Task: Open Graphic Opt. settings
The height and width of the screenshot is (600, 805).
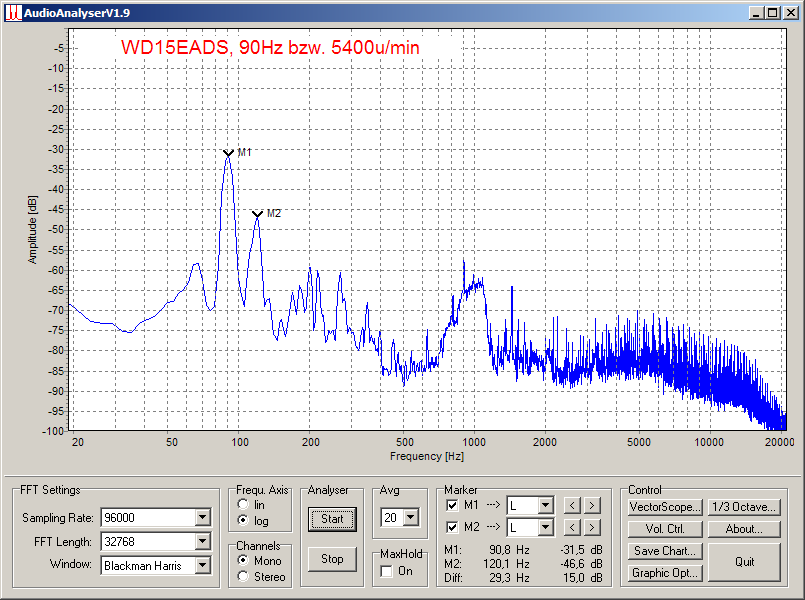Action: 665,573
